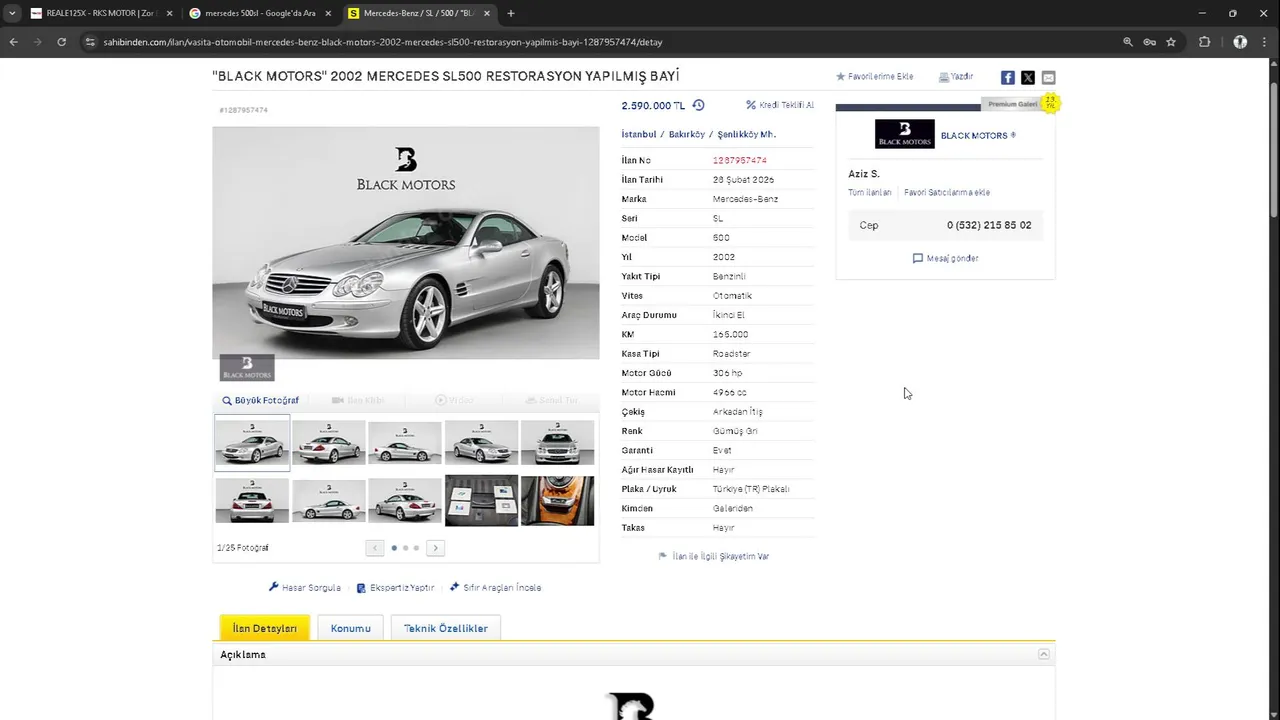Click Şenlikköy Mh. breadcrumb
This screenshot has height=720, width=1280.
point(747,134)
